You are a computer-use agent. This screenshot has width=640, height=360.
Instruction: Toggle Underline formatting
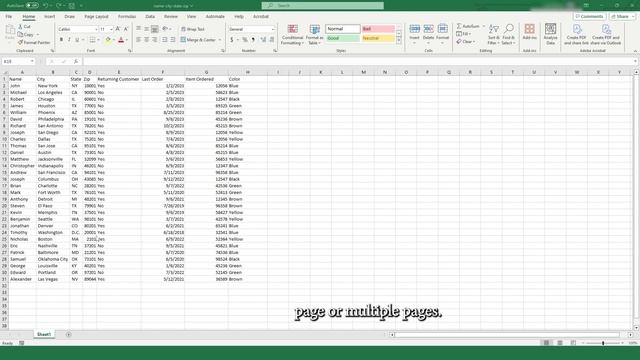[x=77, y=40]
